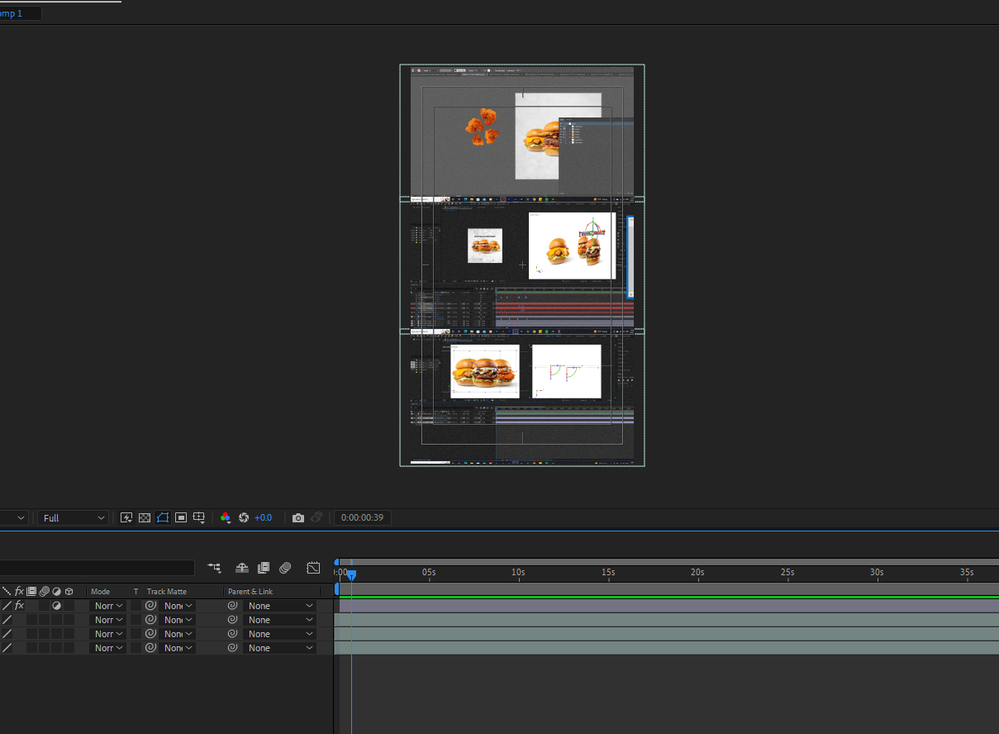Toggle Mask and Shape Path Visibility icon

click(163, 517)
